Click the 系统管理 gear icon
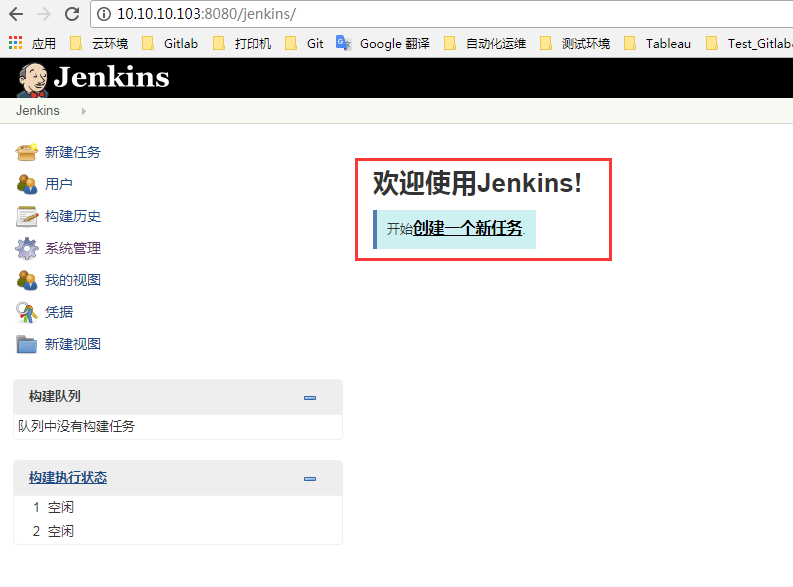The height and width of the screenshot is (587, 793). pos(26,248)
